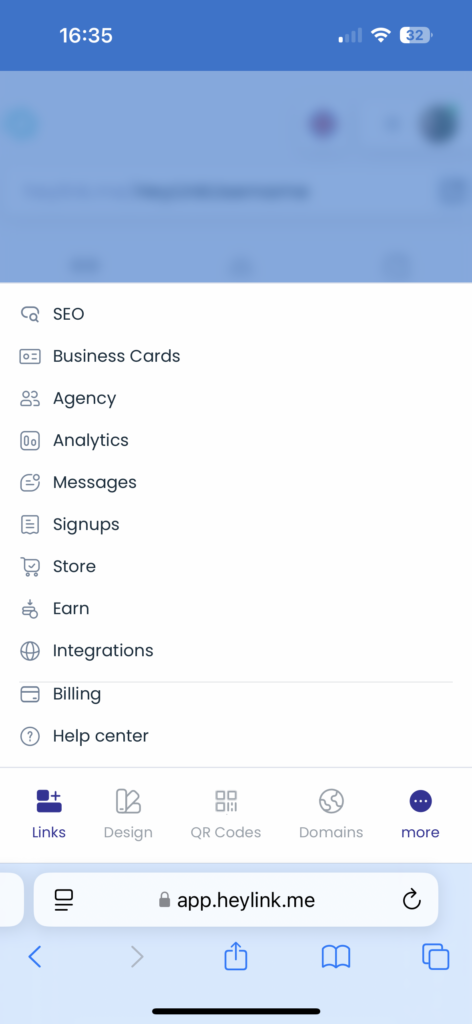Screen dimensions: 472x1024
Task: Open the Signups list icon
Action: point(30,524)
